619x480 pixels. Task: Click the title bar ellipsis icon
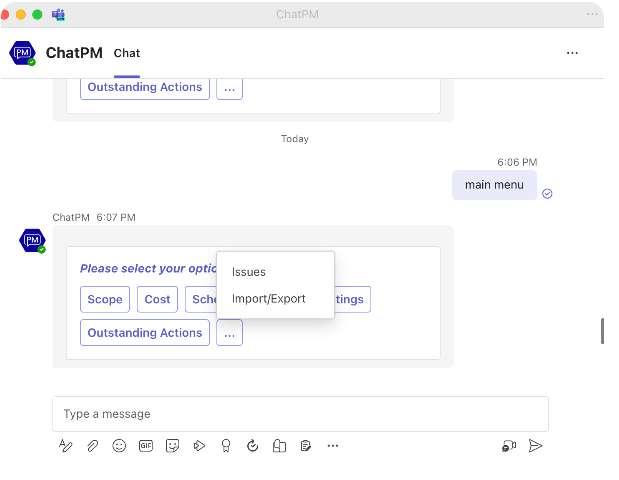coord(592,14)
